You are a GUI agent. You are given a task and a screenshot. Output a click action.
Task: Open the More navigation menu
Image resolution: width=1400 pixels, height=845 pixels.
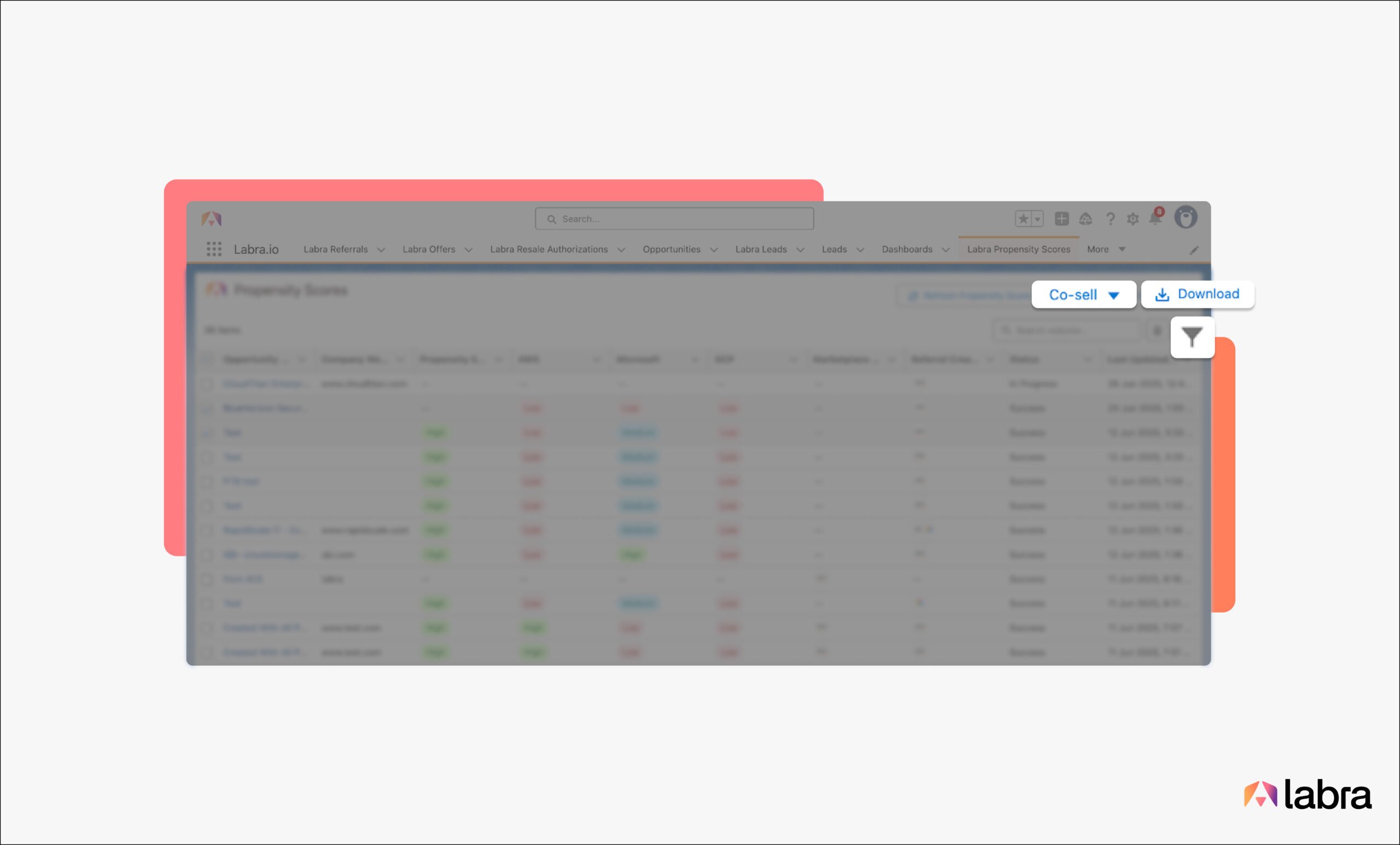pyautogui.click(x=1106, y=249)
